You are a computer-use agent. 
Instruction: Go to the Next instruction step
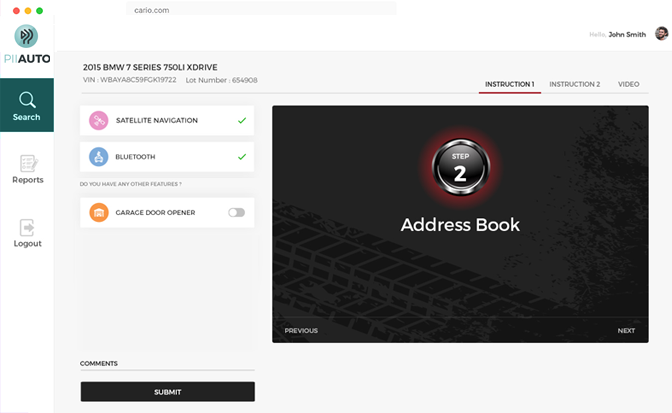point(626,331)
